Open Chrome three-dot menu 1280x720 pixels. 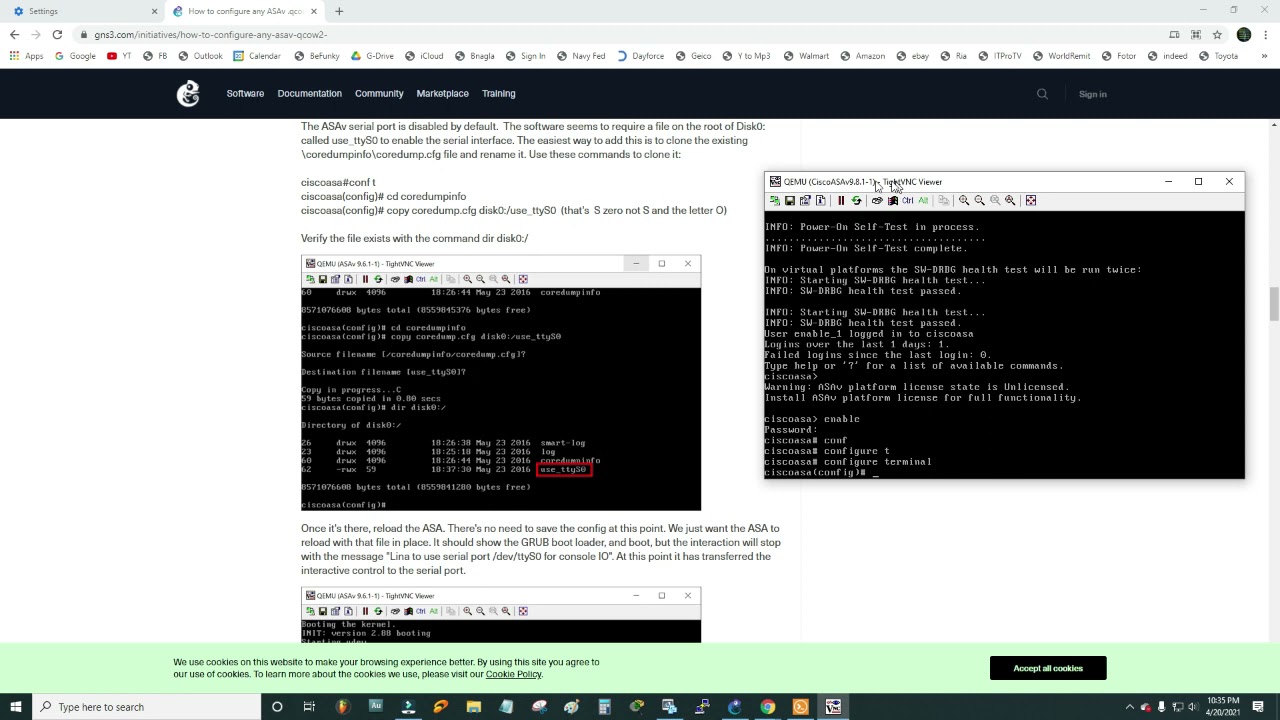[x=1268, y=35]
